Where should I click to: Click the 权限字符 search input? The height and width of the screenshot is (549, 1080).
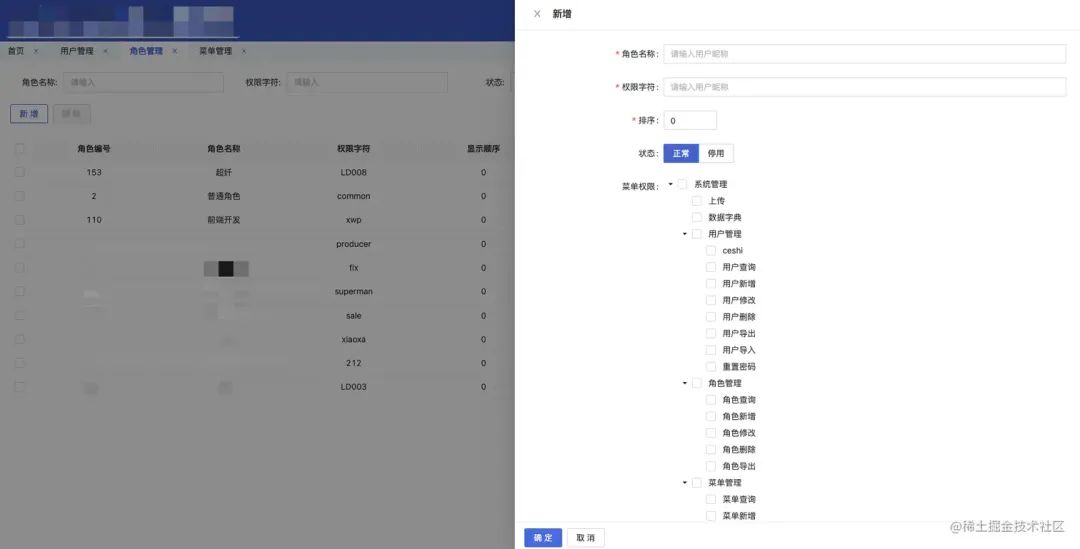pos(367,83)
